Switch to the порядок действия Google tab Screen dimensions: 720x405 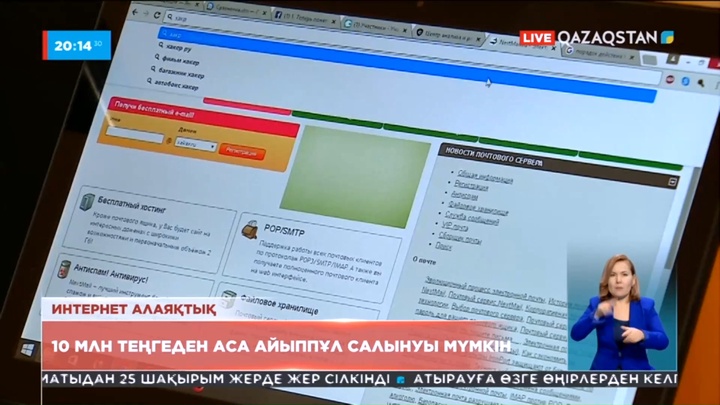point(600,53)
